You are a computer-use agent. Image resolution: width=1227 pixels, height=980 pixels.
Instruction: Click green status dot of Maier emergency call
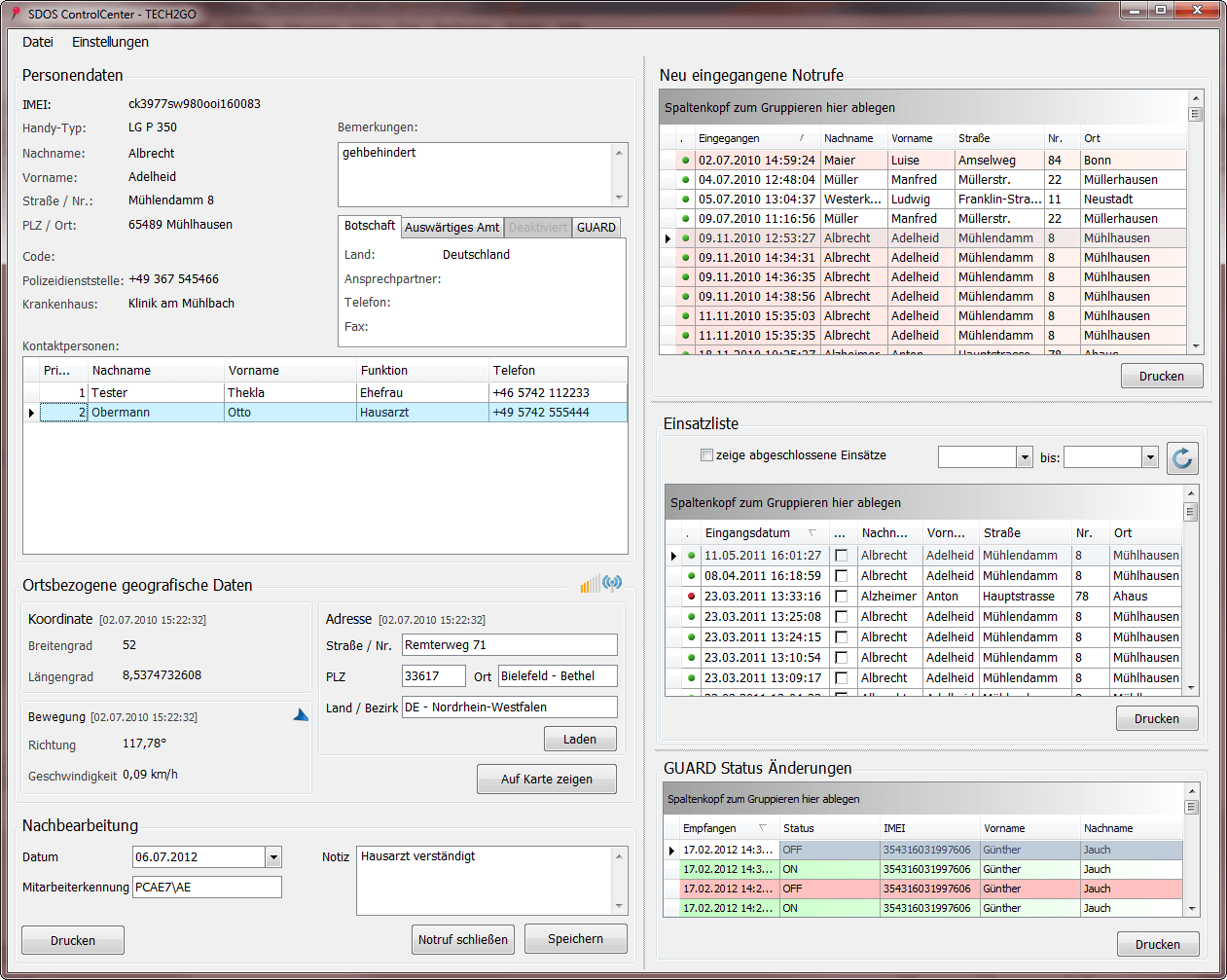click(685, 161)
